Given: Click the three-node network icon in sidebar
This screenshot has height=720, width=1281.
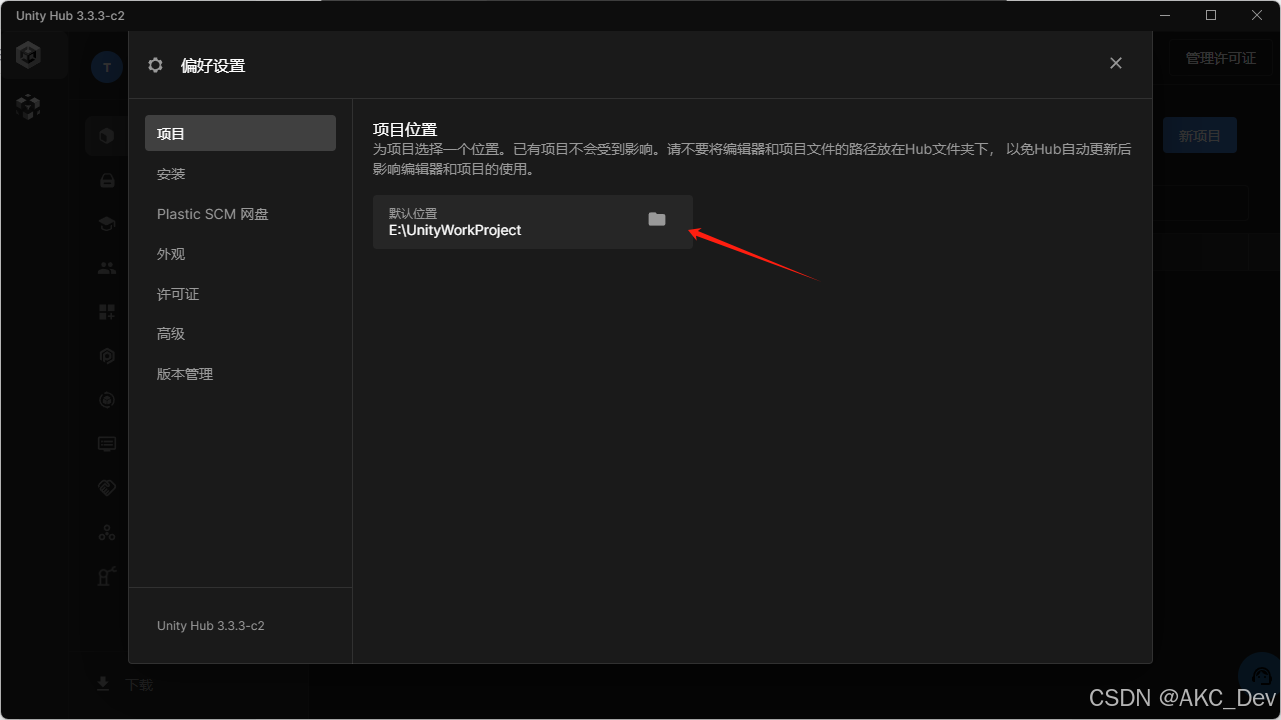Looking at the screenshot, I should click(107, 532).
